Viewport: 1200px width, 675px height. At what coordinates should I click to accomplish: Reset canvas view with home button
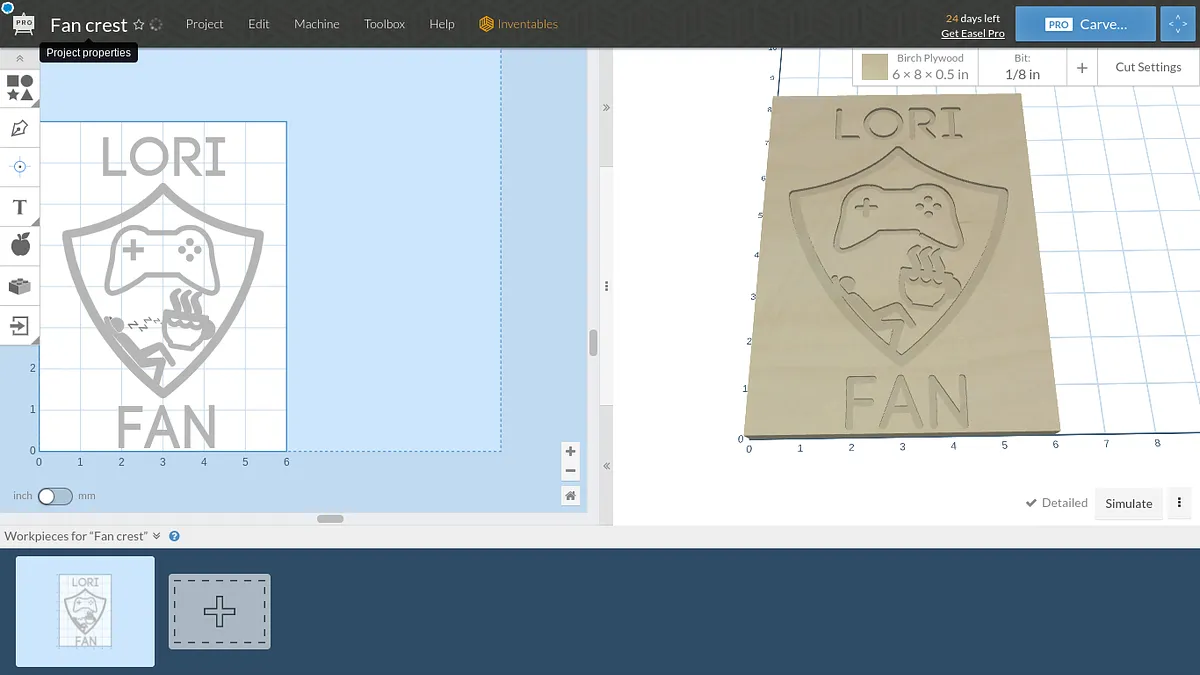pyautogui.click(x=570, y=495)
